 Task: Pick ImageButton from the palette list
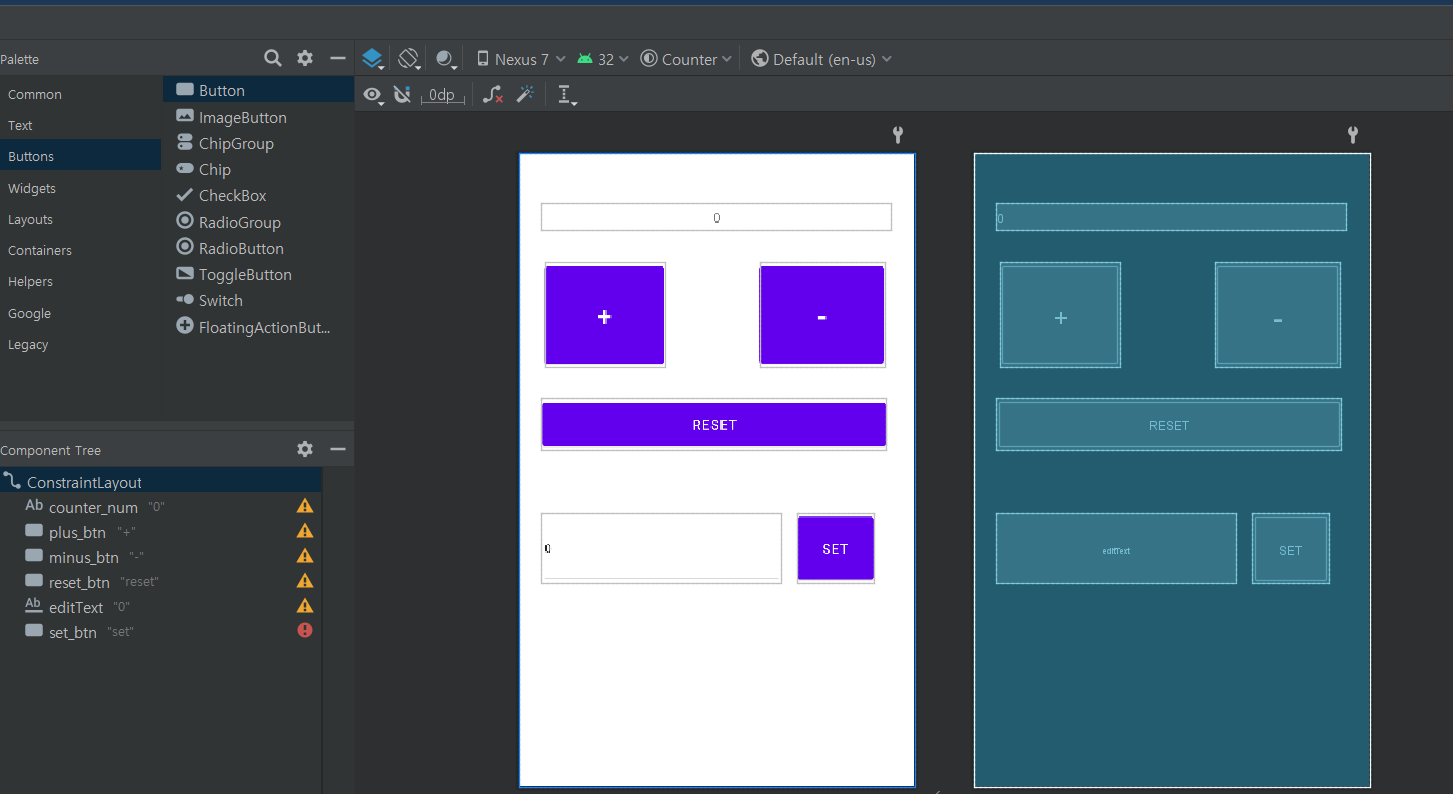258,117
